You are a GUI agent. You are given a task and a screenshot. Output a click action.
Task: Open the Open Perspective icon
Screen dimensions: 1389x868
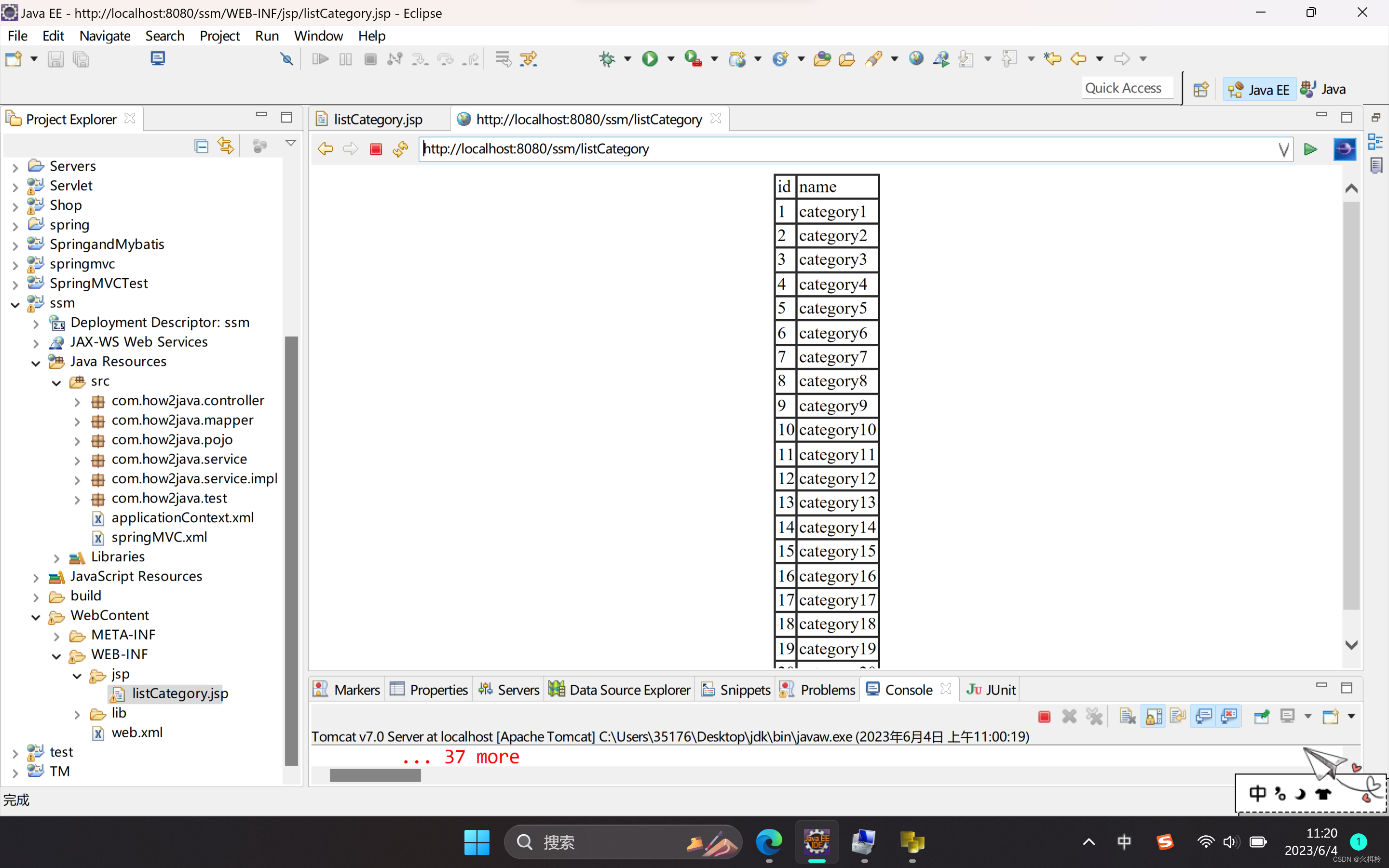(x=1200, y=90)
